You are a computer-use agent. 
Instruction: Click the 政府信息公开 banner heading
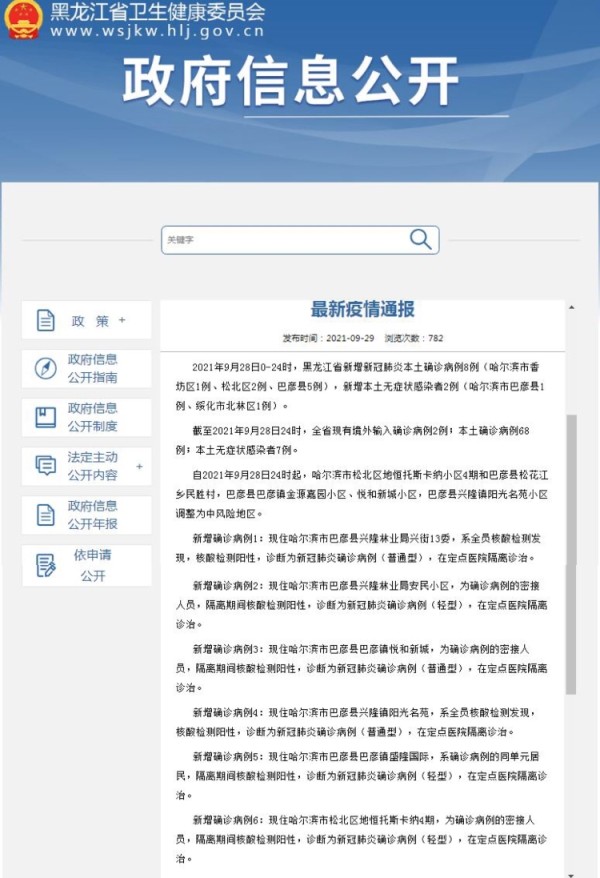(x=291, y=82)
